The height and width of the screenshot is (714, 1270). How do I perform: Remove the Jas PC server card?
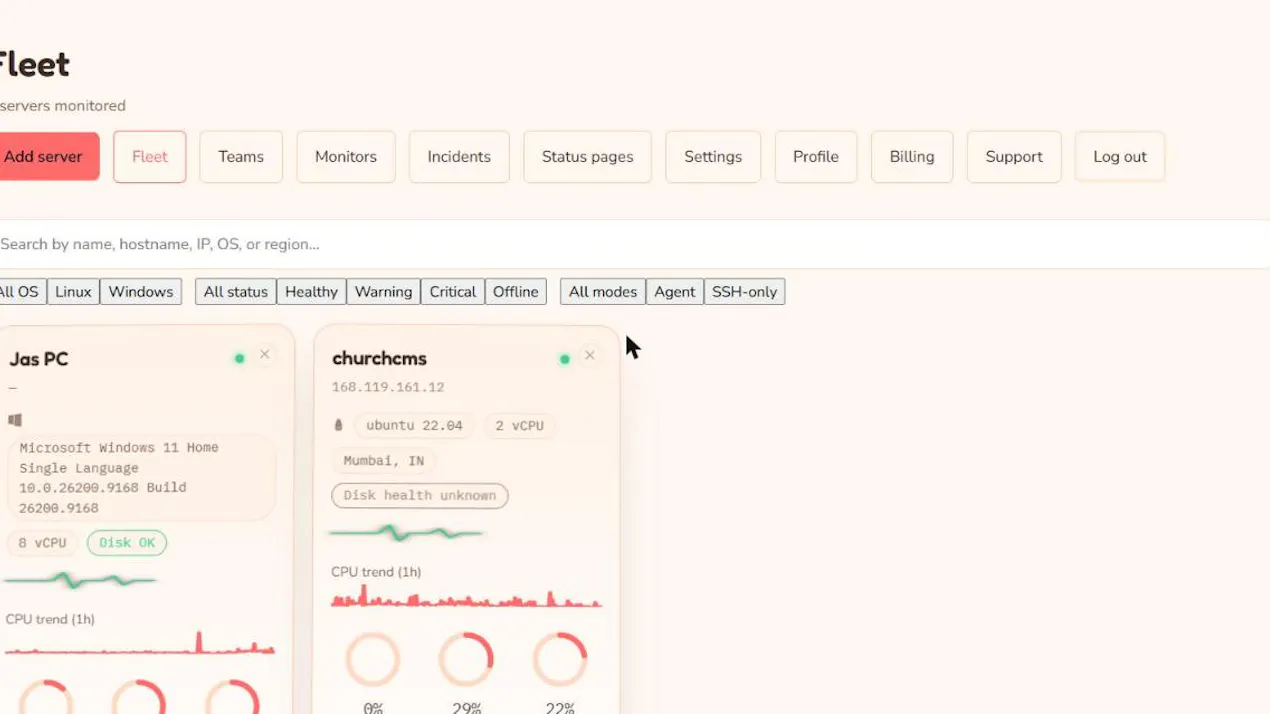(x=265, y=354)
